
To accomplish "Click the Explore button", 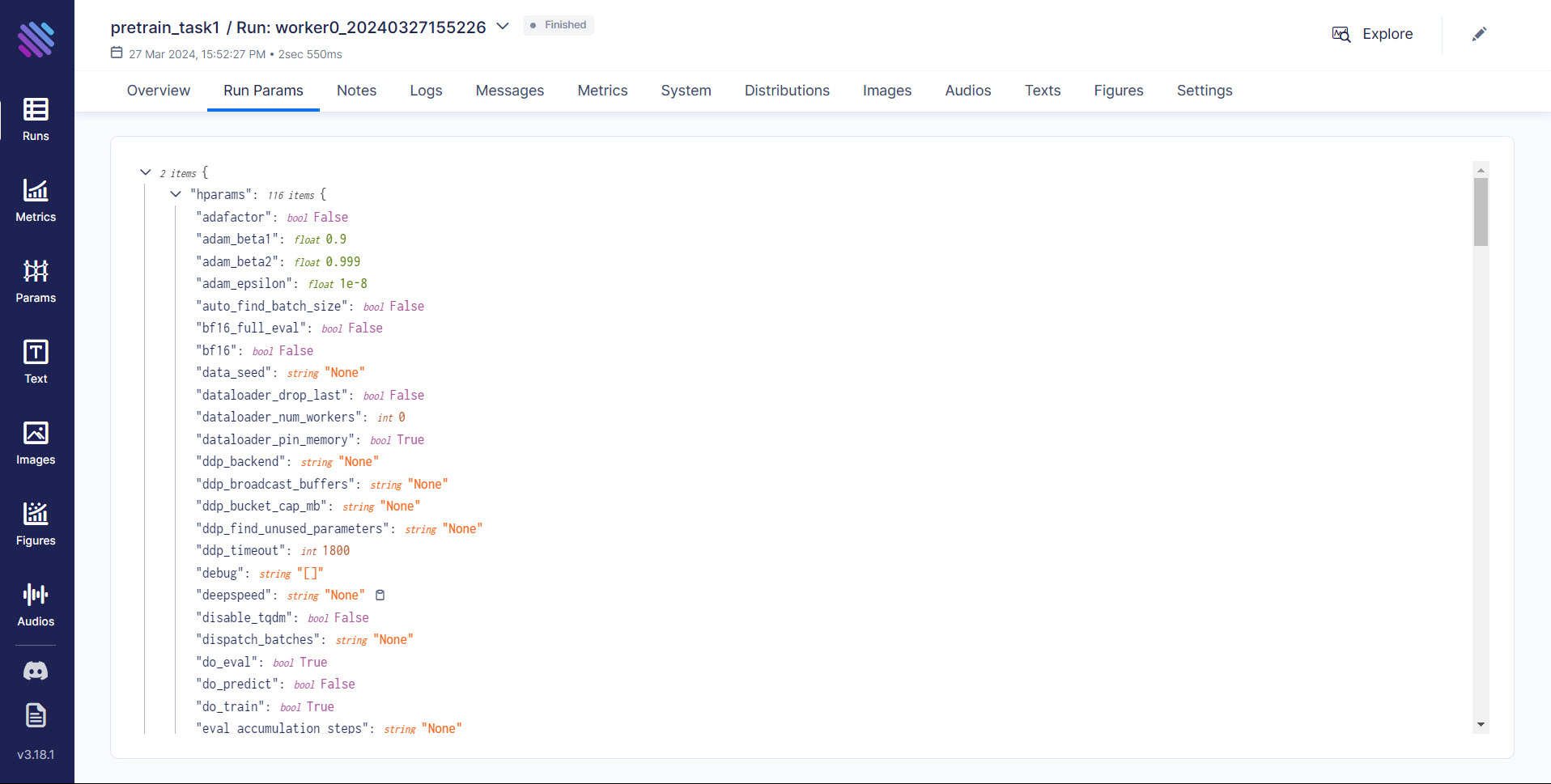I will pos(1373,34).
